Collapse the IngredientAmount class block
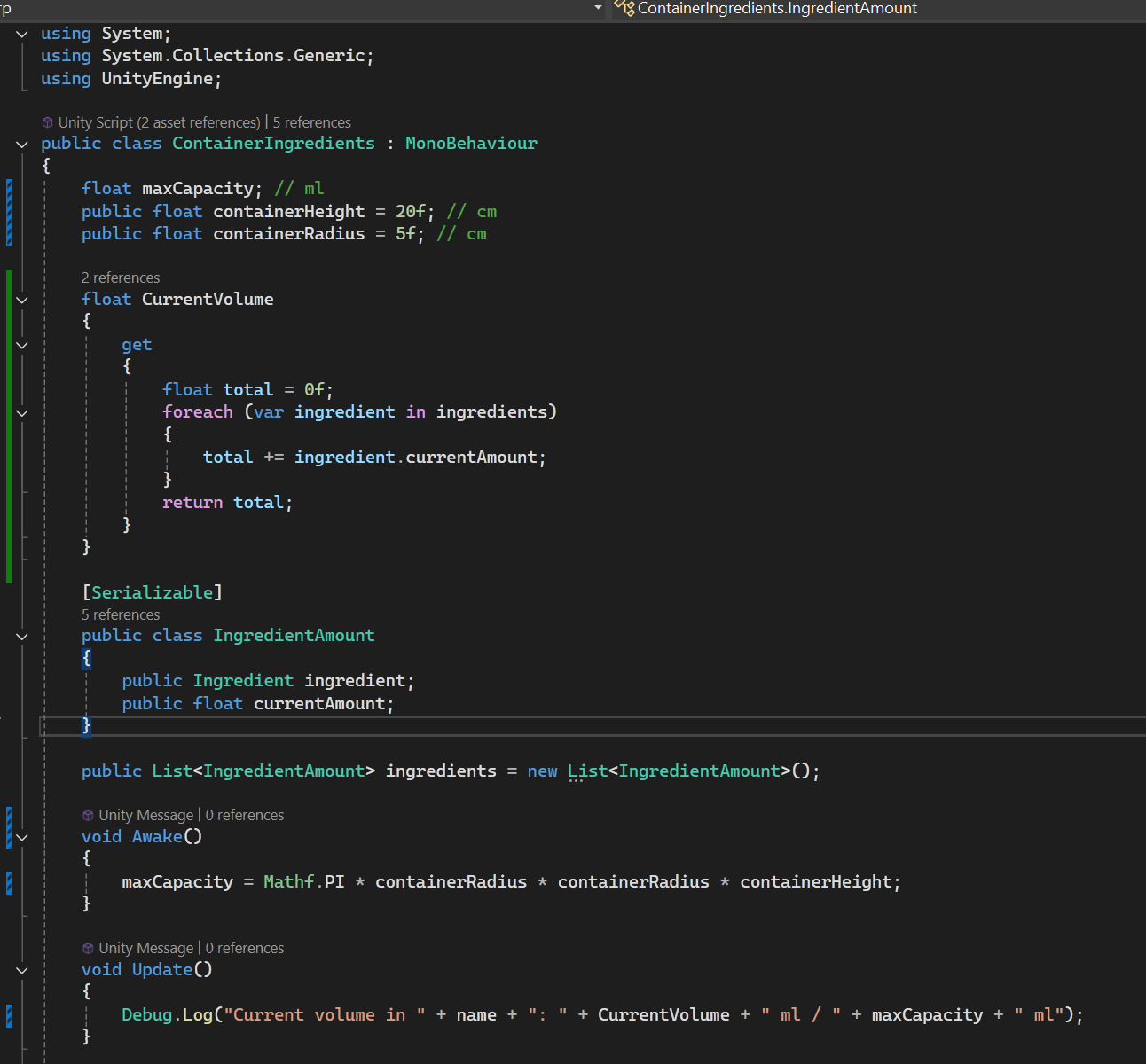This screenshot has width=1146, height=1064. point(22,636)
